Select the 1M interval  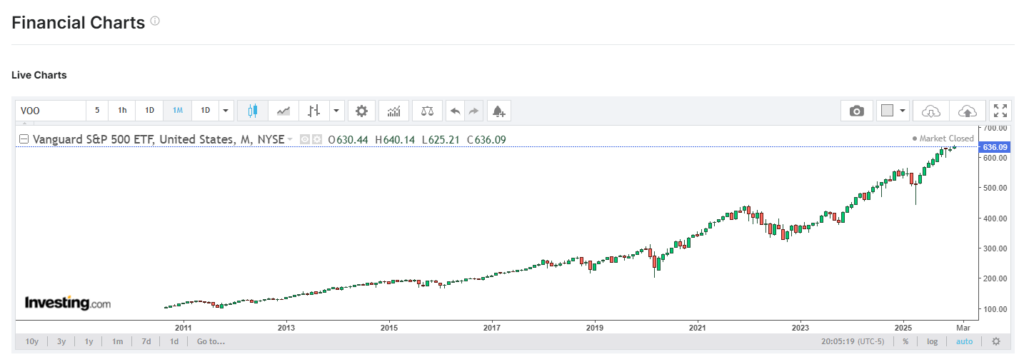coord(178,110)
